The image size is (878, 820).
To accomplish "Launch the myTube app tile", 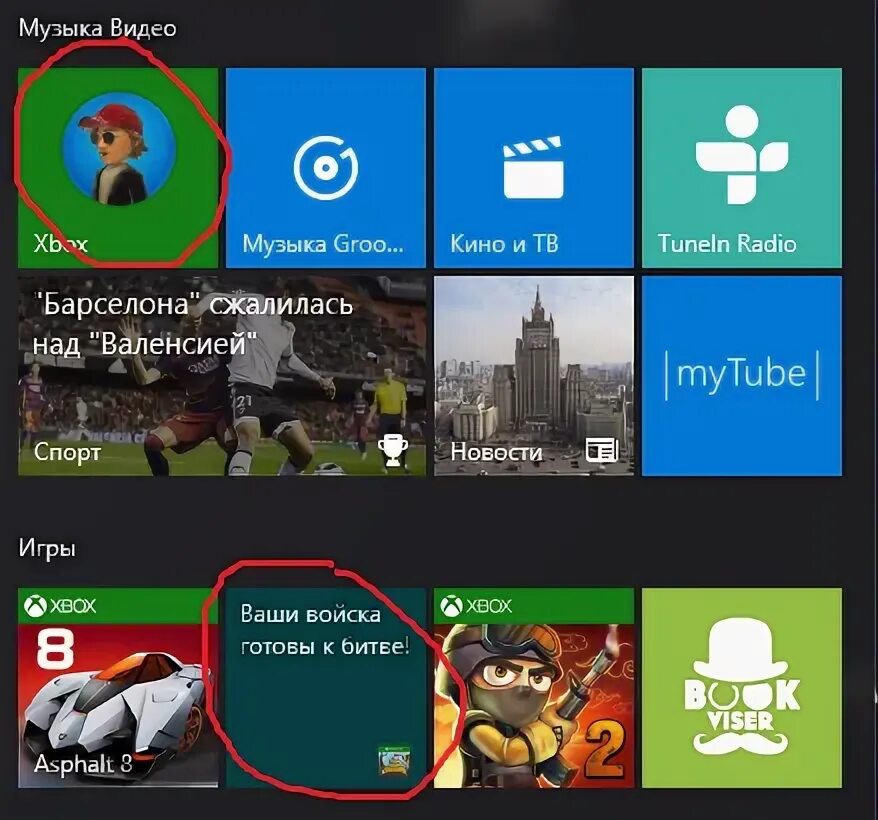I will 742,376.
